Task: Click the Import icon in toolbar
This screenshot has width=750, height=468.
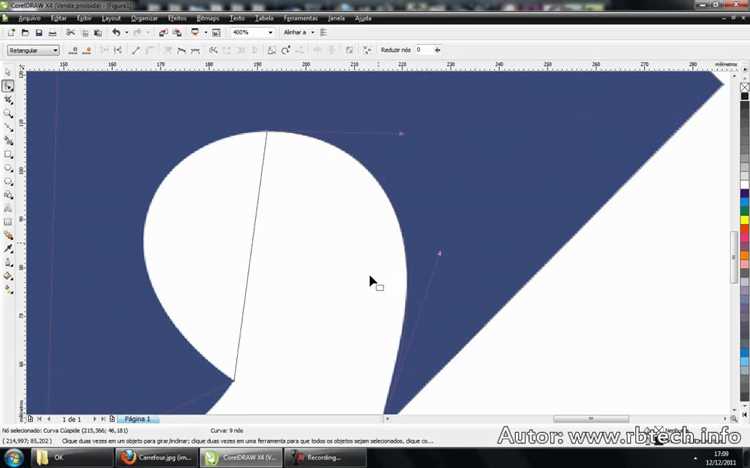Action: [x=163, y=33]
